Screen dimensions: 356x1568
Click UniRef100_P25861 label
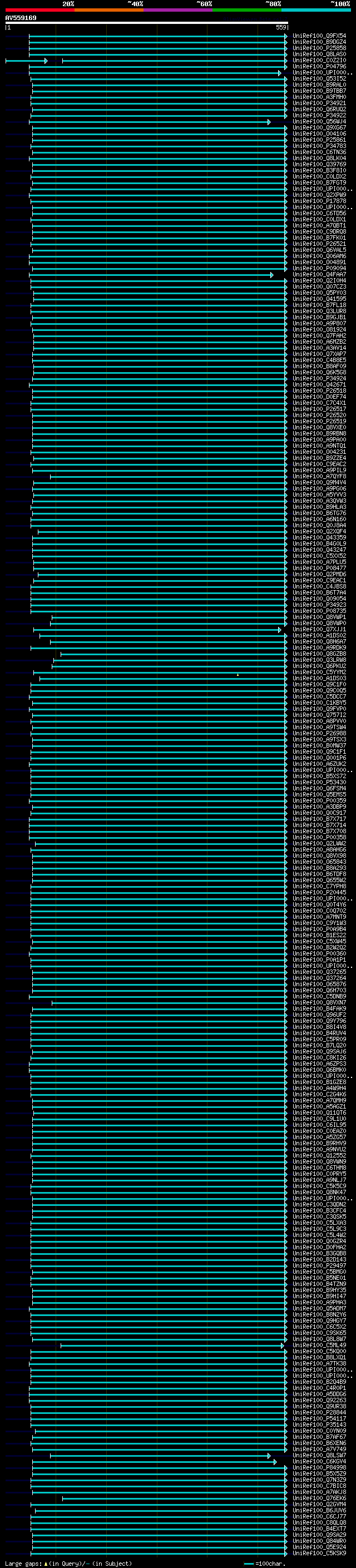(319, 140)
